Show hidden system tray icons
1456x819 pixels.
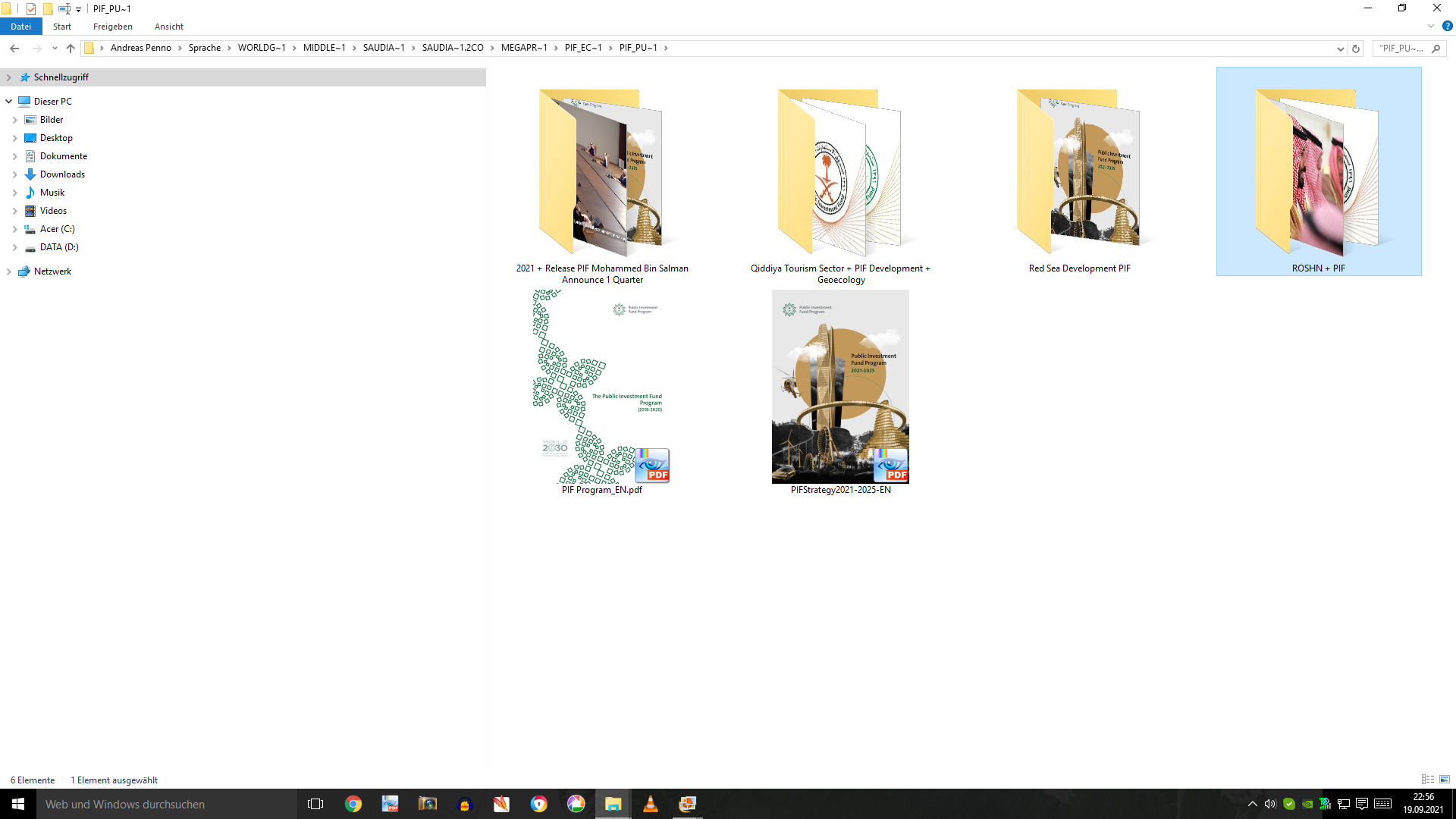[1253, 804]
